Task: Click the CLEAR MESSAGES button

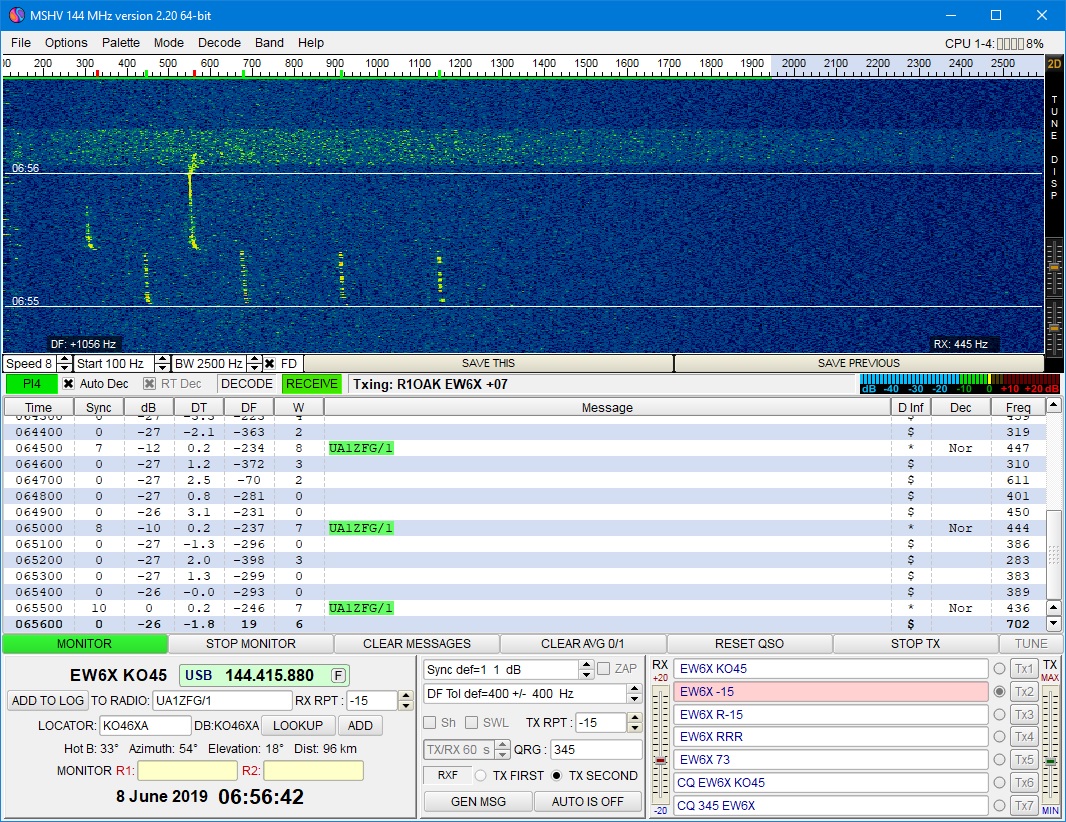Action: (x=416, y=644)
